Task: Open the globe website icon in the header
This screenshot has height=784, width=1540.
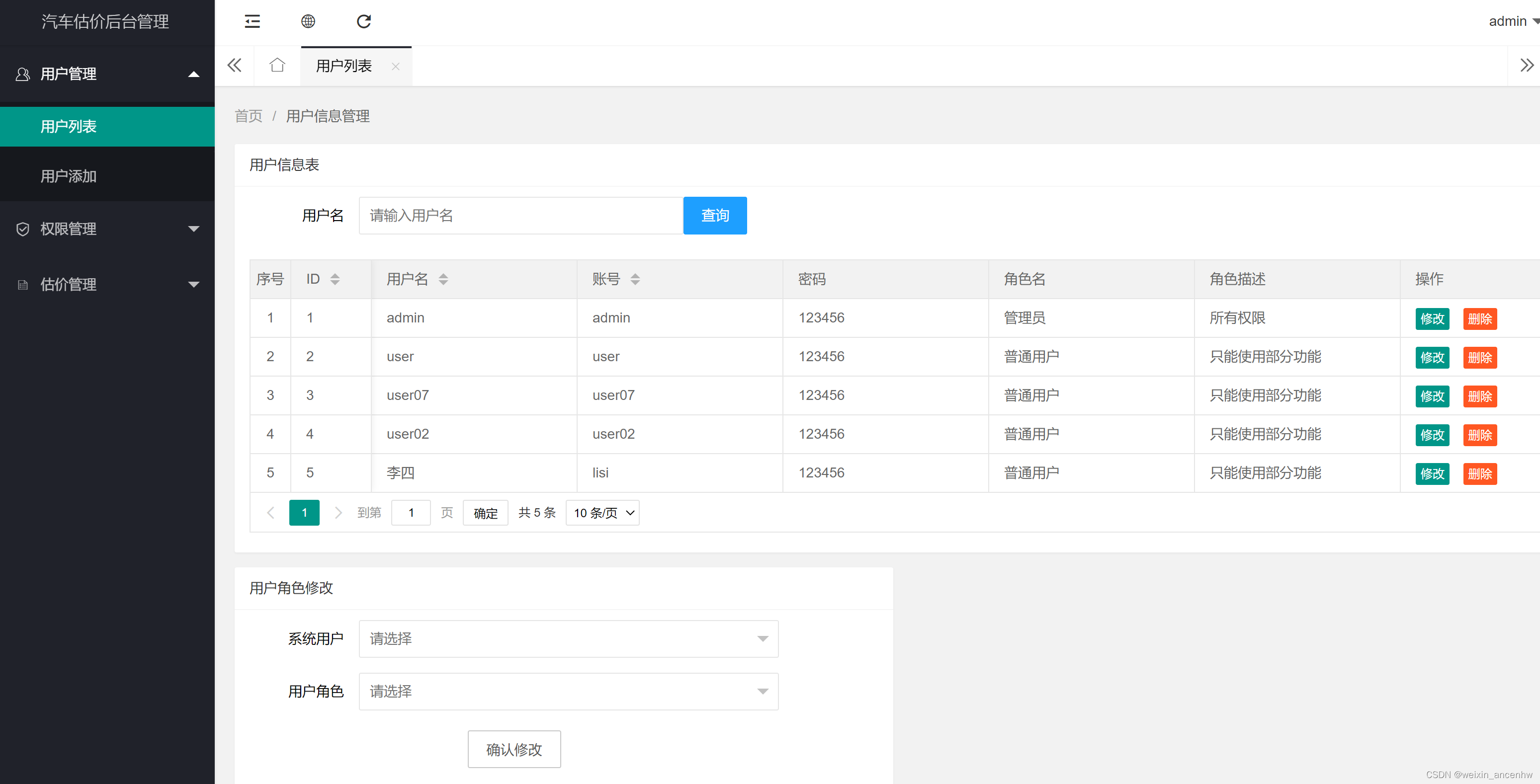Action: [308, 21]
